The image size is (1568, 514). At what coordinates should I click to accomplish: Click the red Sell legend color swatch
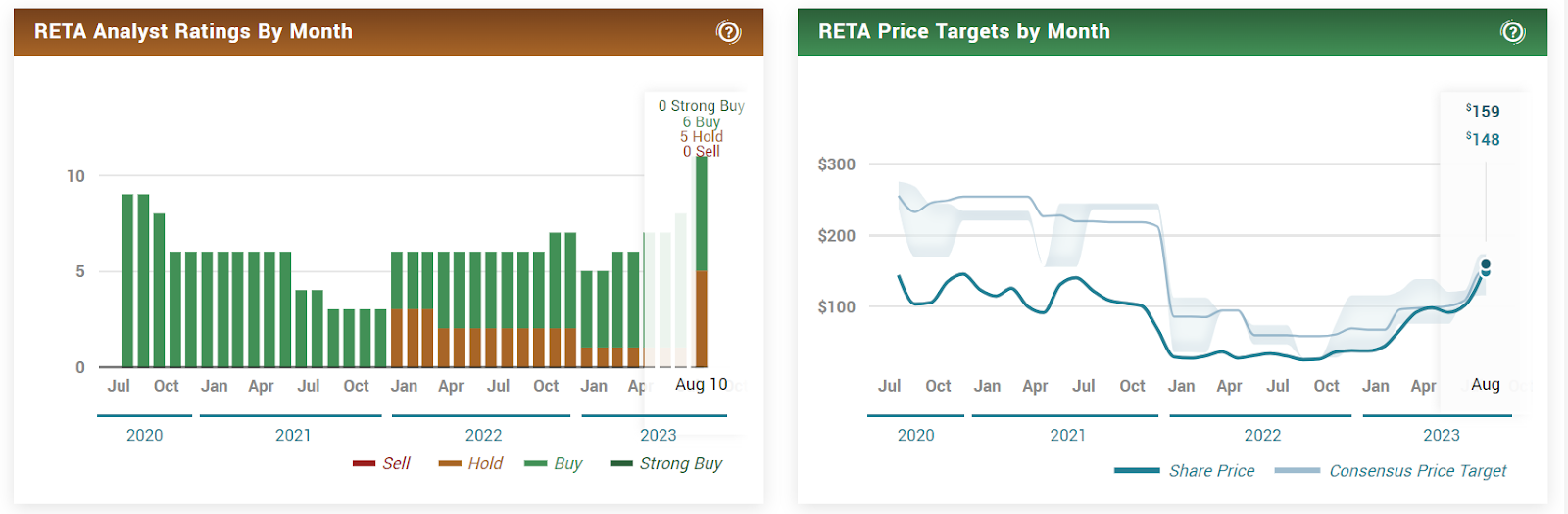tap(364, 463)
